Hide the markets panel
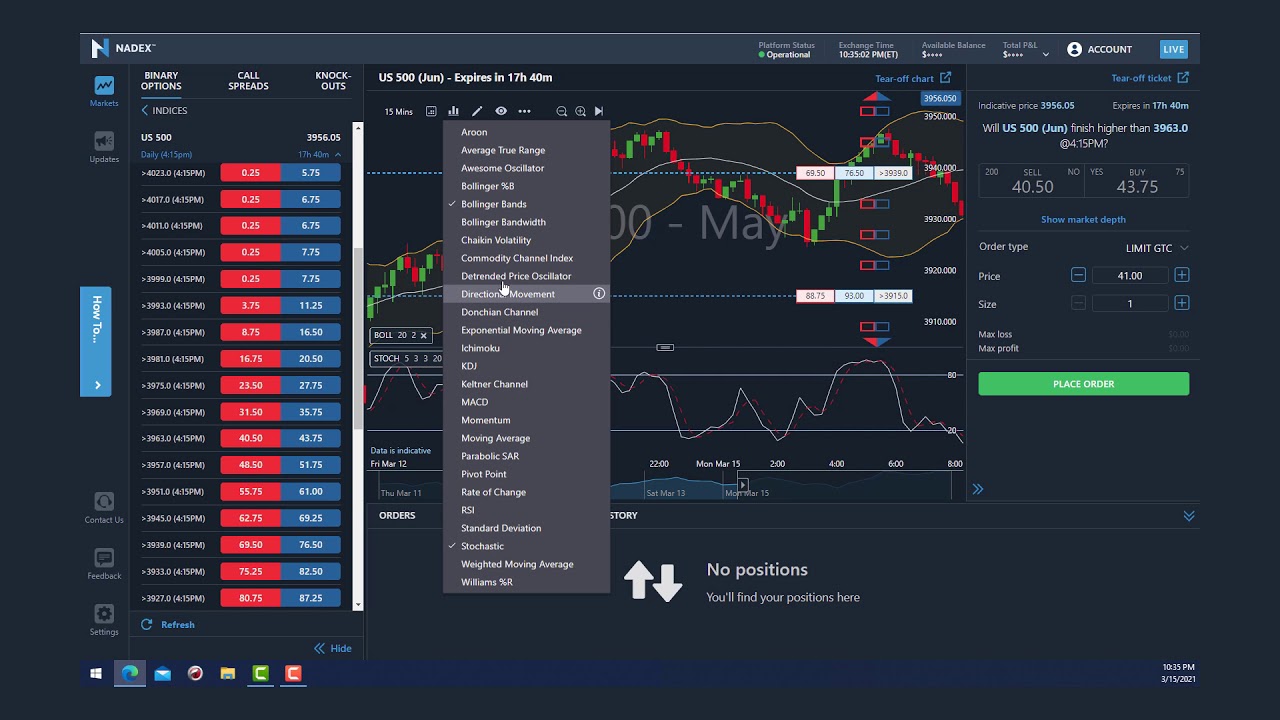 pyautogui.click(x=333, y=648)
